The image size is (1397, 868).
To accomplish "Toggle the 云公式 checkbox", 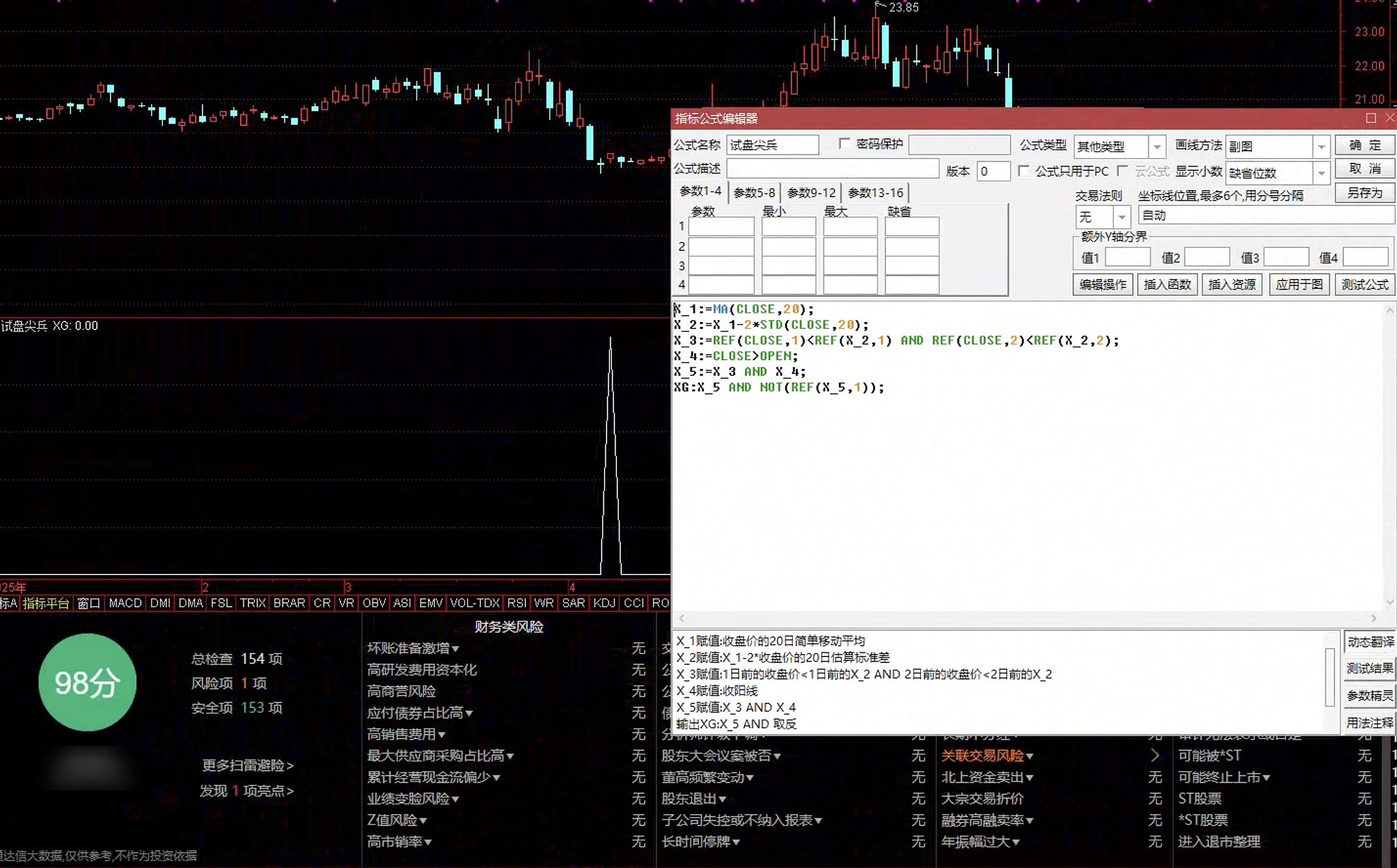I will tap(1122, 170).
